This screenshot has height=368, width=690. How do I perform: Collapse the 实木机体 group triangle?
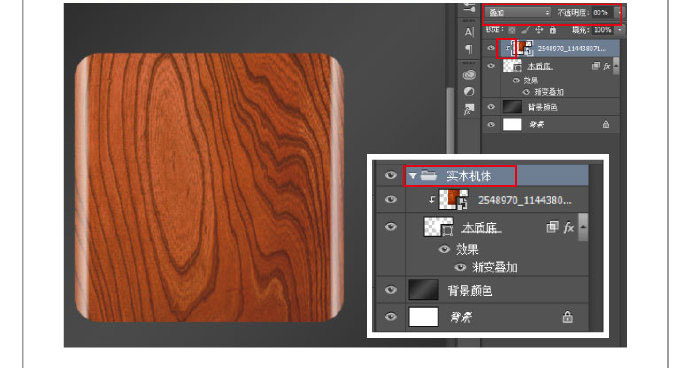tap(412, 176)
